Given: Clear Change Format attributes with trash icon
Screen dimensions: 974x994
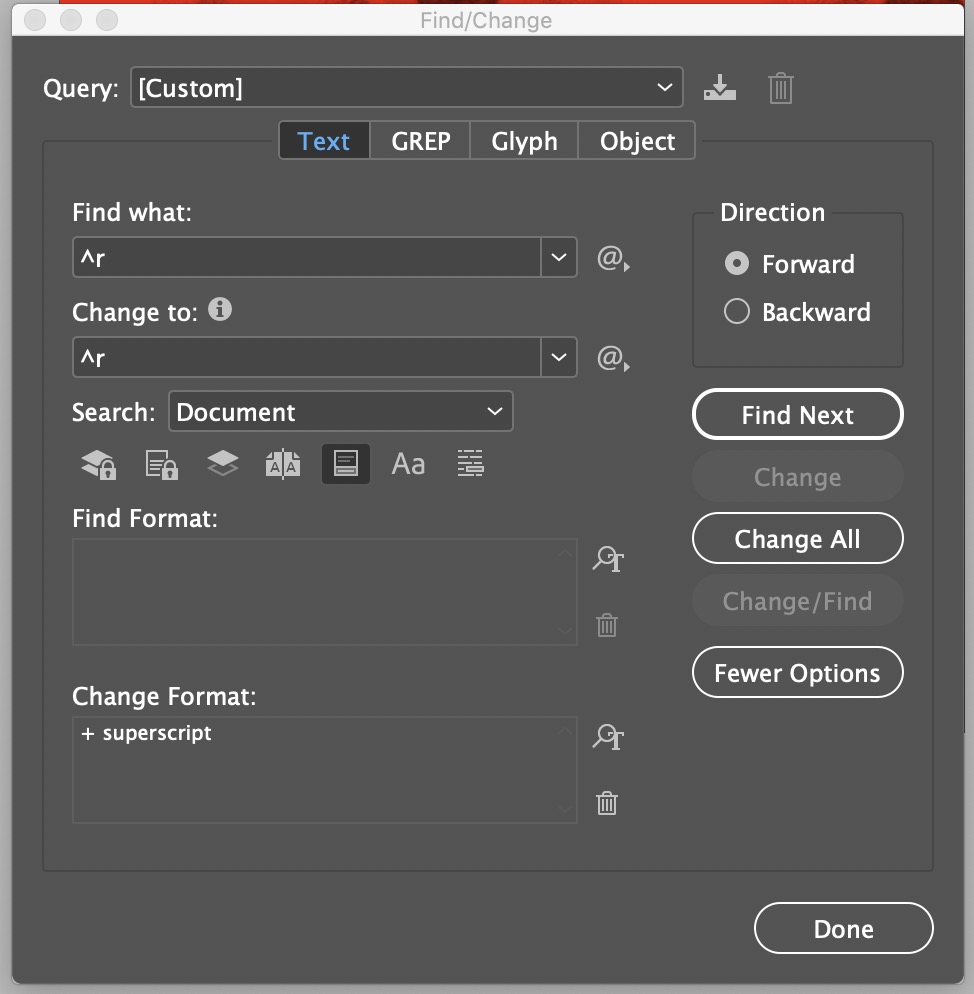Looking at the screenshot, I should click(x=607, y=802).
